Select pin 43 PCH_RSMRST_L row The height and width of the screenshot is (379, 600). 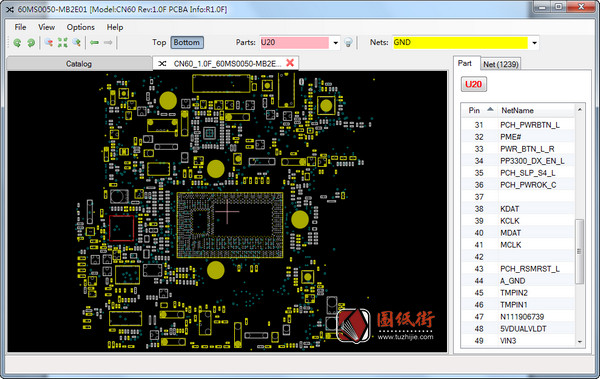518,269
